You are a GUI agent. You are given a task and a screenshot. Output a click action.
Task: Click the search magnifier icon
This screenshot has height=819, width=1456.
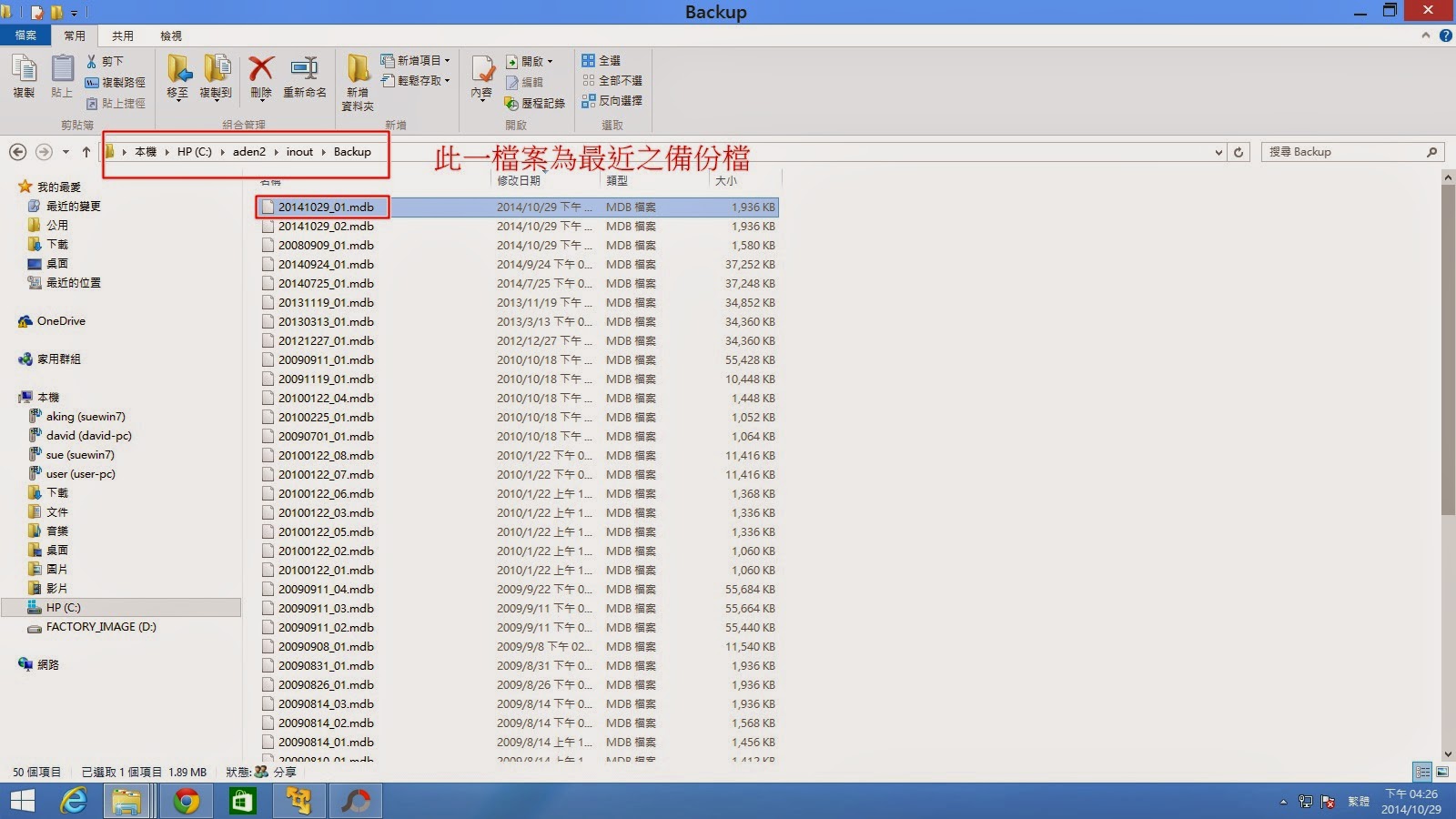point(1432,152)
